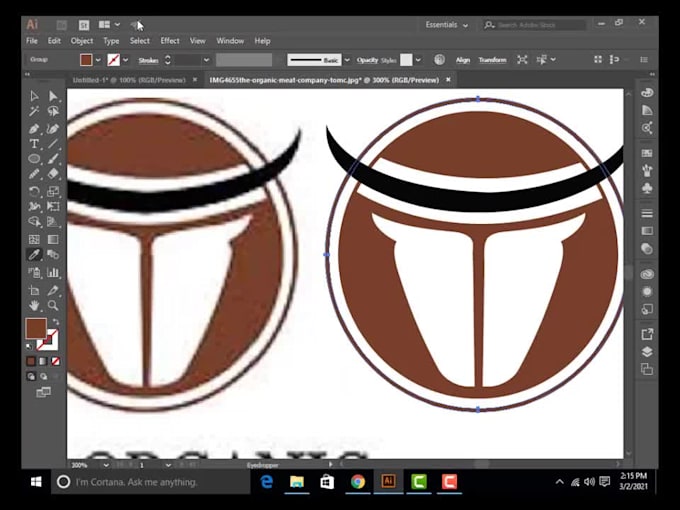Click the Transform link in control bar
The width and height of the screenshot is (680, 510).
(492, 60)
